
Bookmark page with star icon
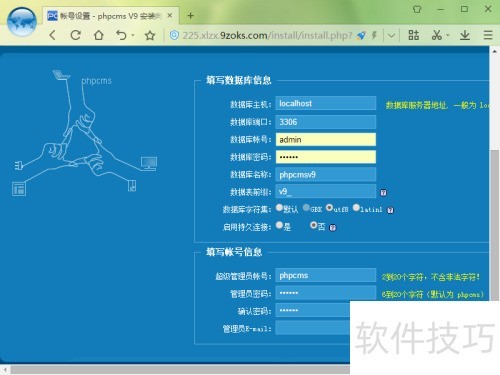pyautogui.click(x=150, y=35)
